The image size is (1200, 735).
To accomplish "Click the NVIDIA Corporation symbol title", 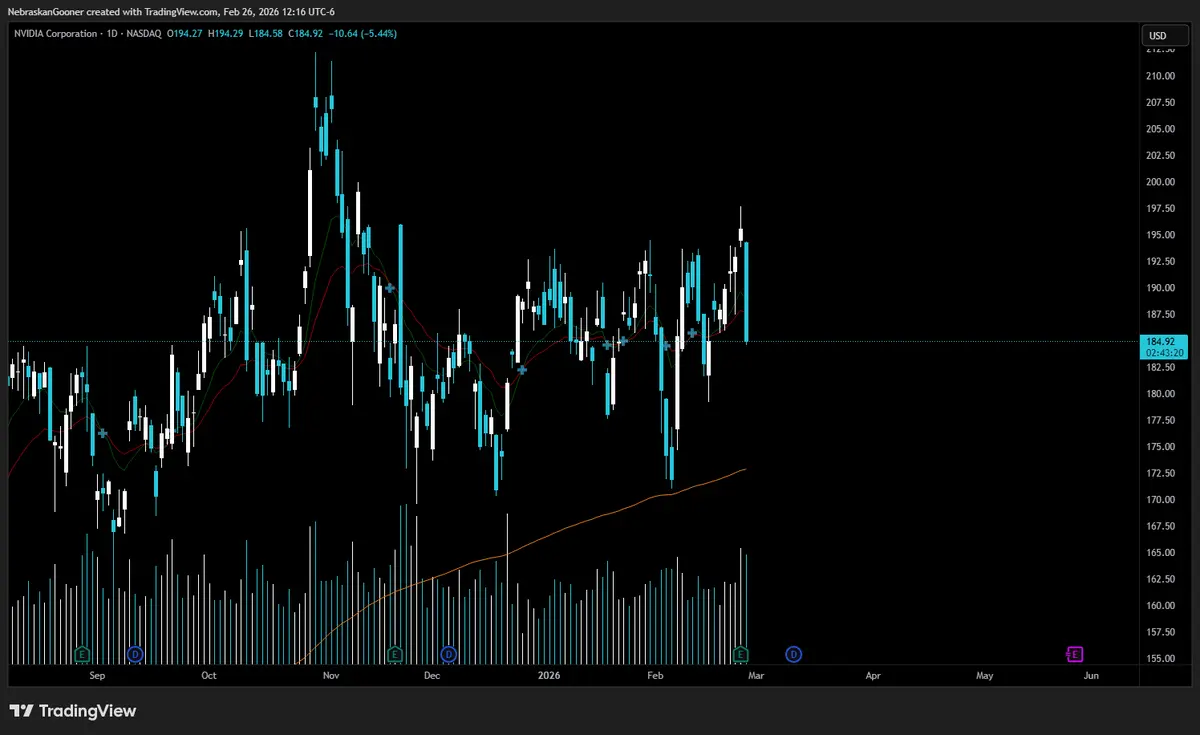I will (57, 35).
